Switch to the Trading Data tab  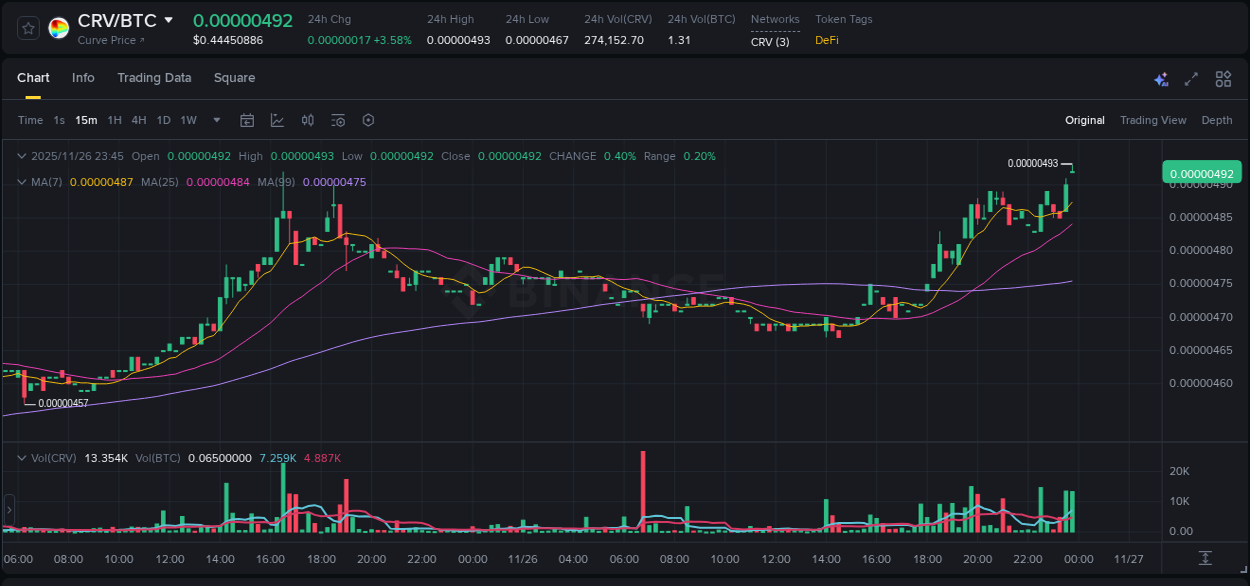tap(154, 77)
